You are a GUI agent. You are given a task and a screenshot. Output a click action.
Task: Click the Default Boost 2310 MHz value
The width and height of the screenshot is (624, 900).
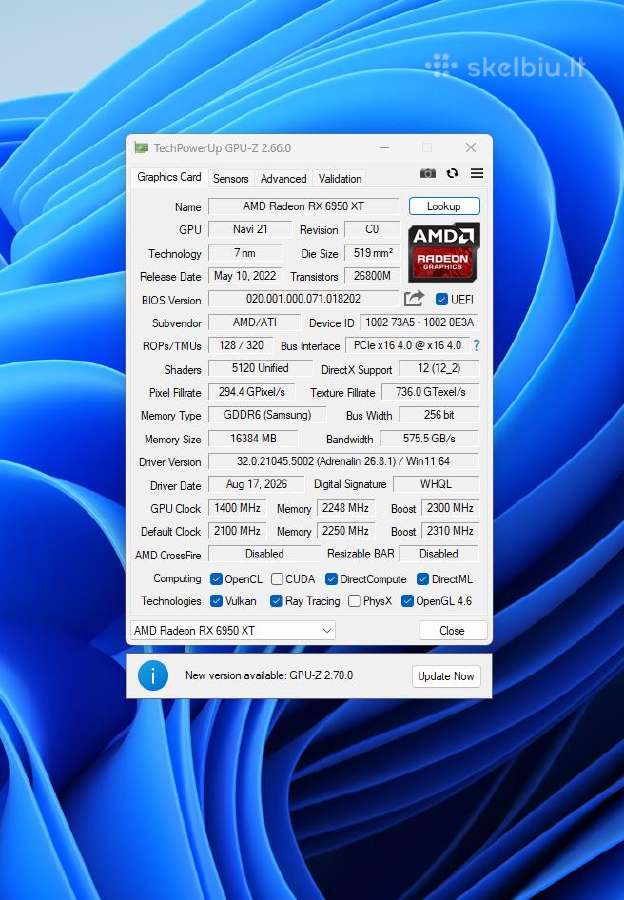[x=449, y=530]
